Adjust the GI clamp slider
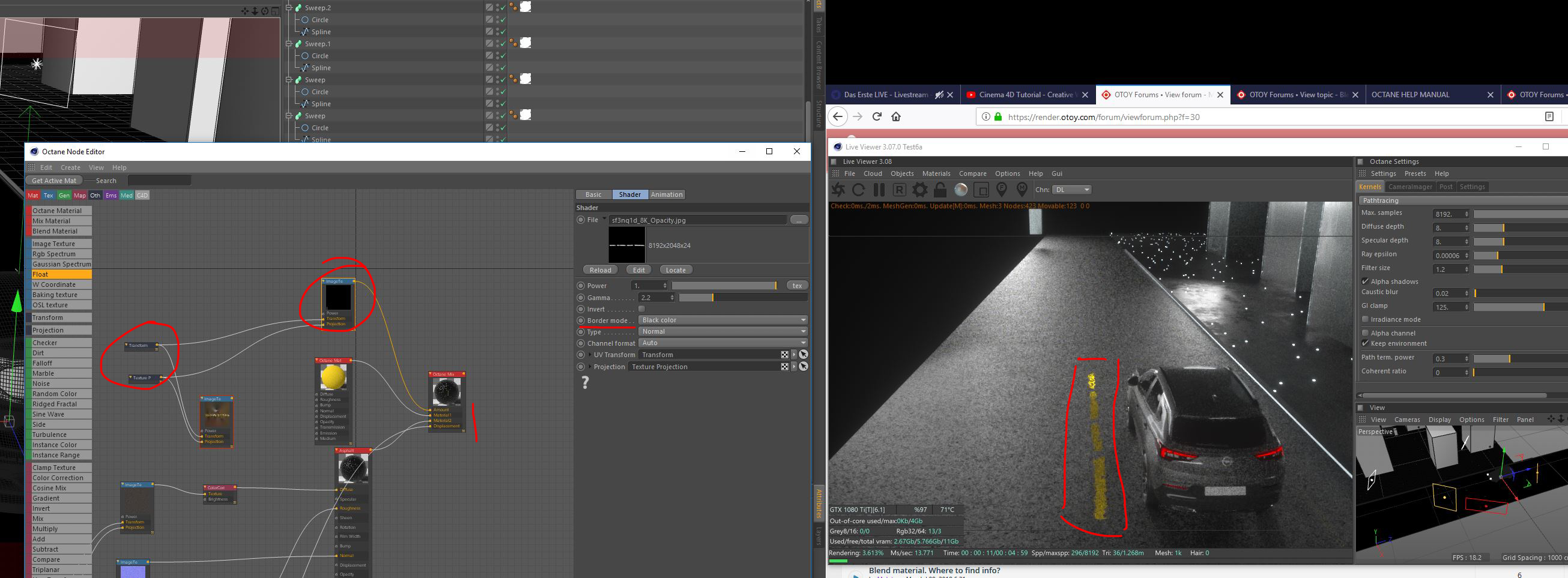1568x578 pixels. point(1520,307)
